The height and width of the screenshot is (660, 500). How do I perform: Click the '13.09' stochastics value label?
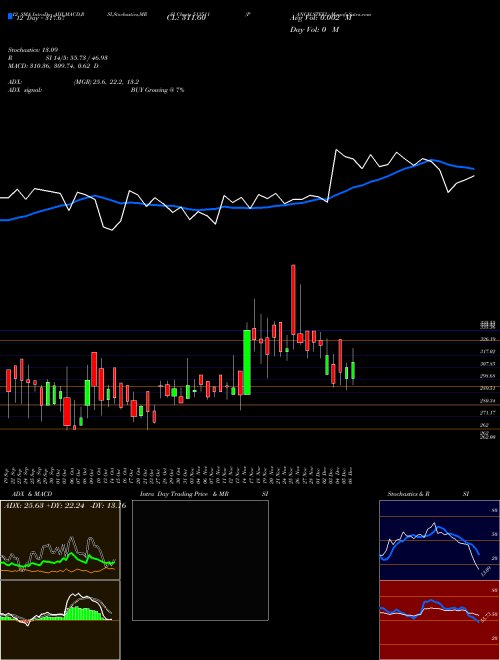[486, 572]
